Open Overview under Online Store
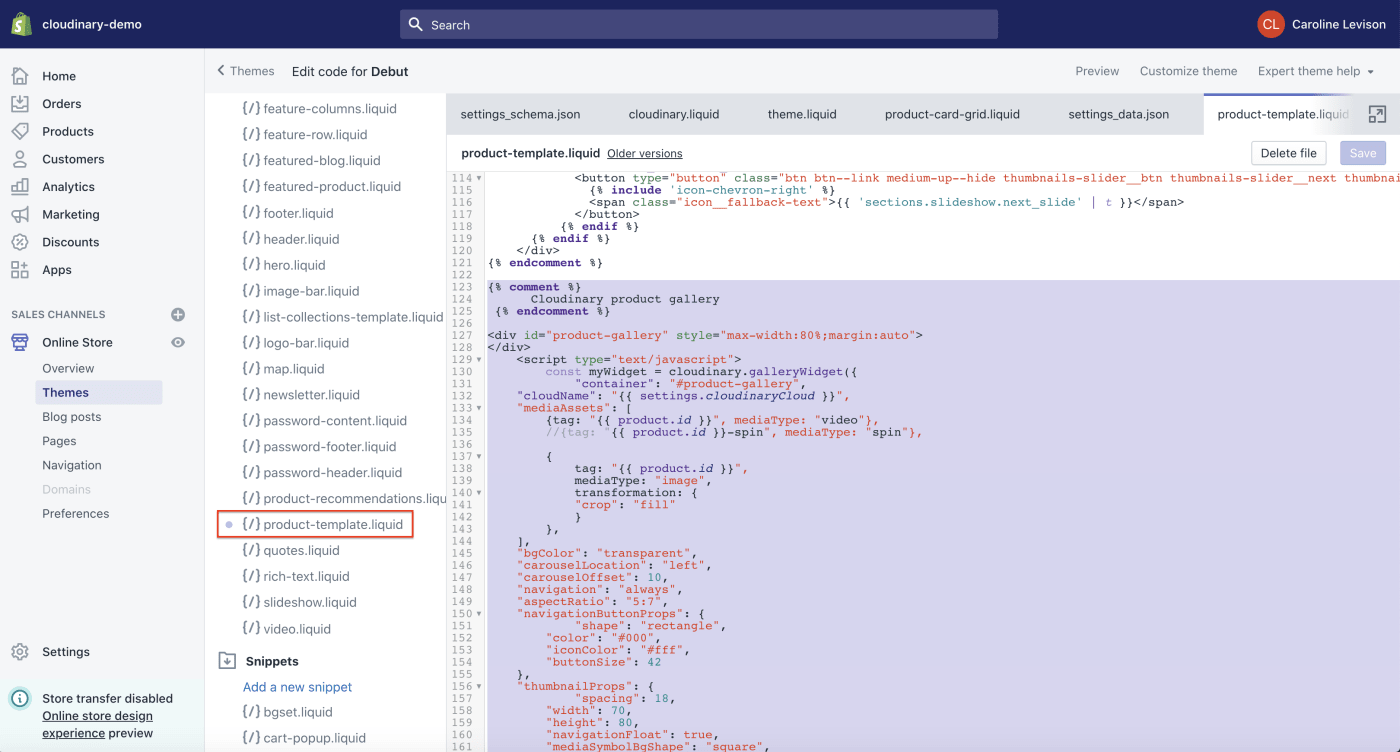Viewport: 1400px width, 752px height. click(x=68, y=368)
